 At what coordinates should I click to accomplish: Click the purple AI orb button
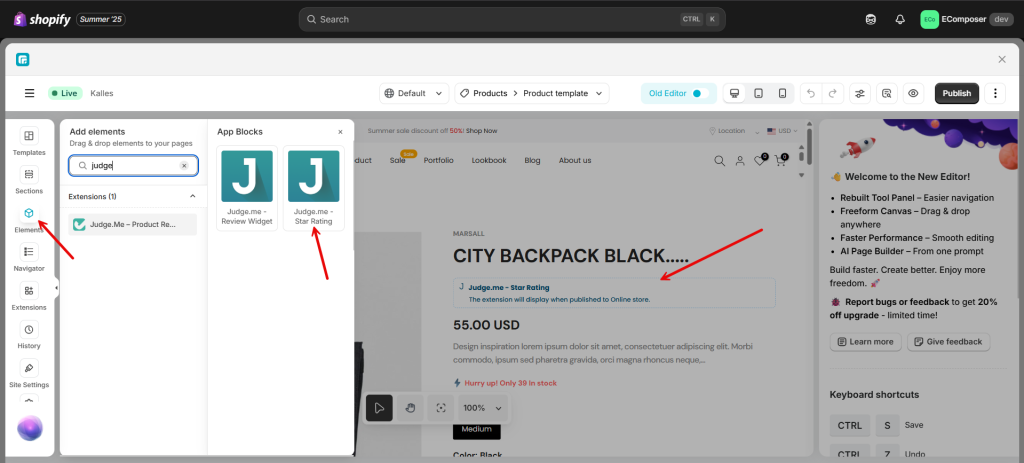(x=29, y=428)
